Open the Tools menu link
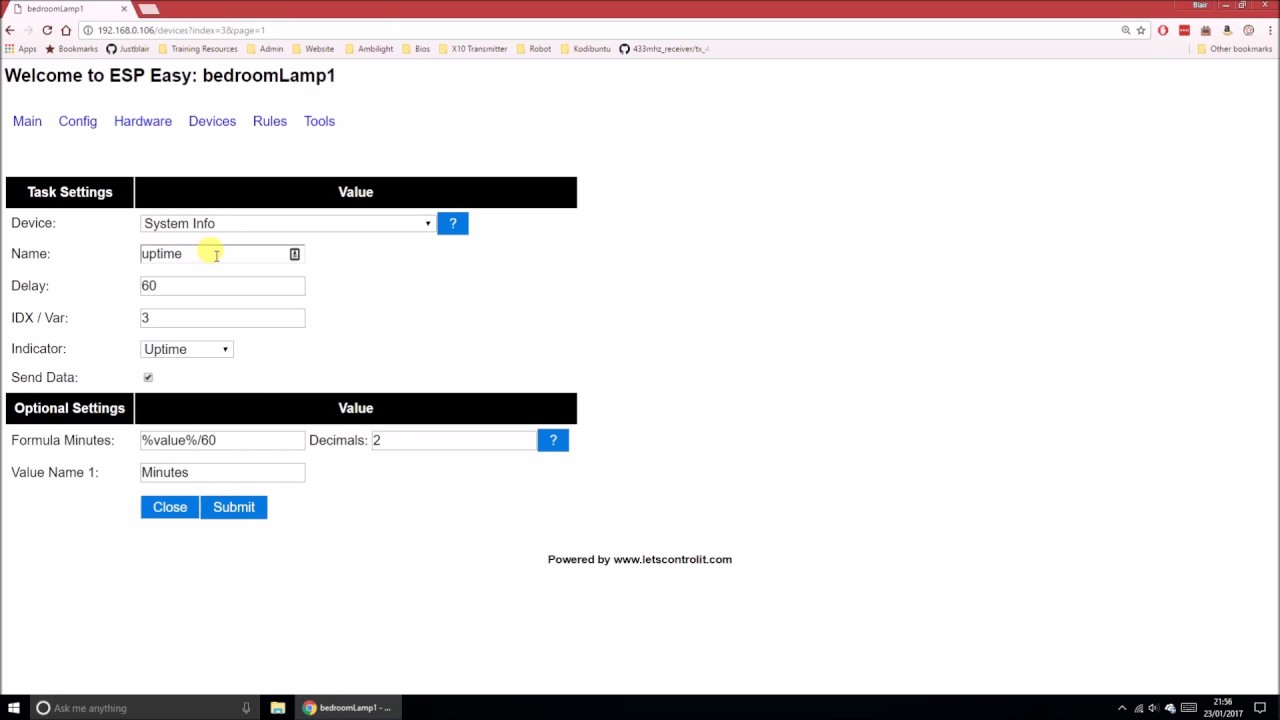This screenshot has height=720, width=1280. 319,121
